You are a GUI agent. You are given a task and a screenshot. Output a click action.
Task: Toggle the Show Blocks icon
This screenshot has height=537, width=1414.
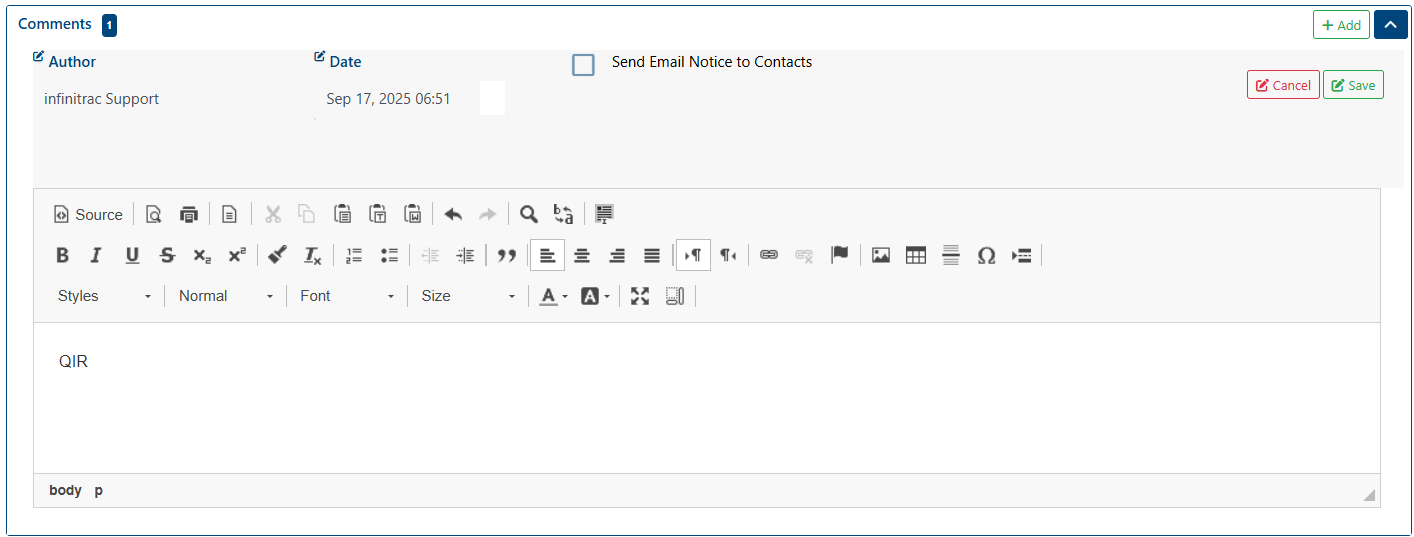tap(675, 296)
